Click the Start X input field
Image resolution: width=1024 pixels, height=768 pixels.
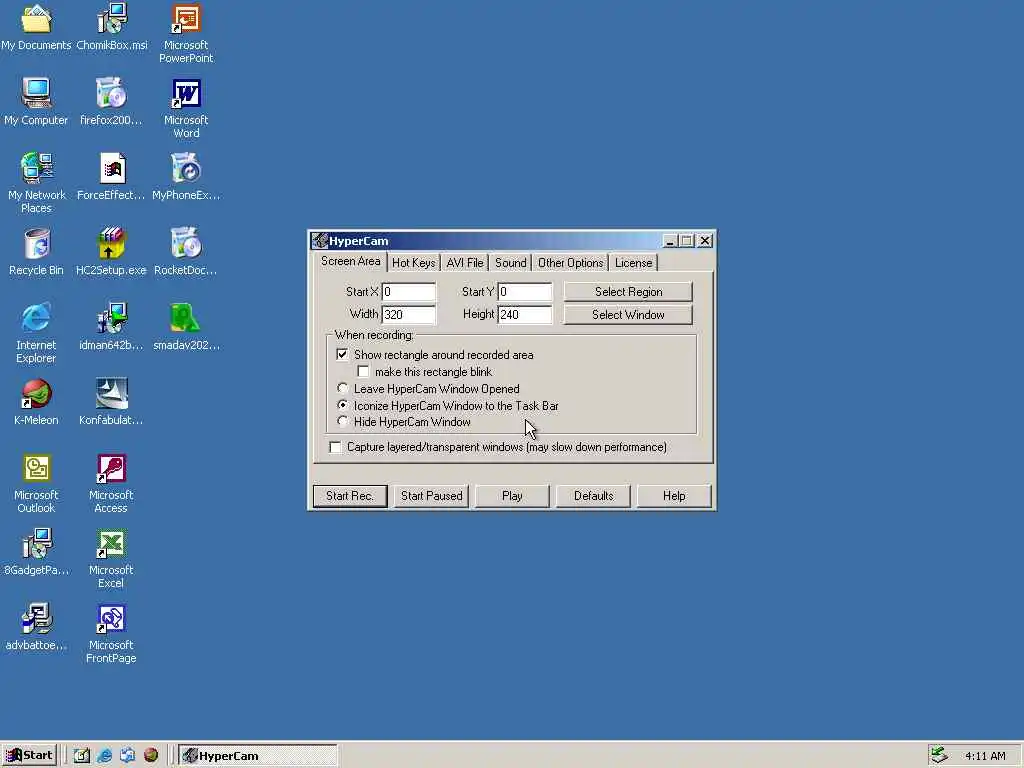click(x=409, y=292)
